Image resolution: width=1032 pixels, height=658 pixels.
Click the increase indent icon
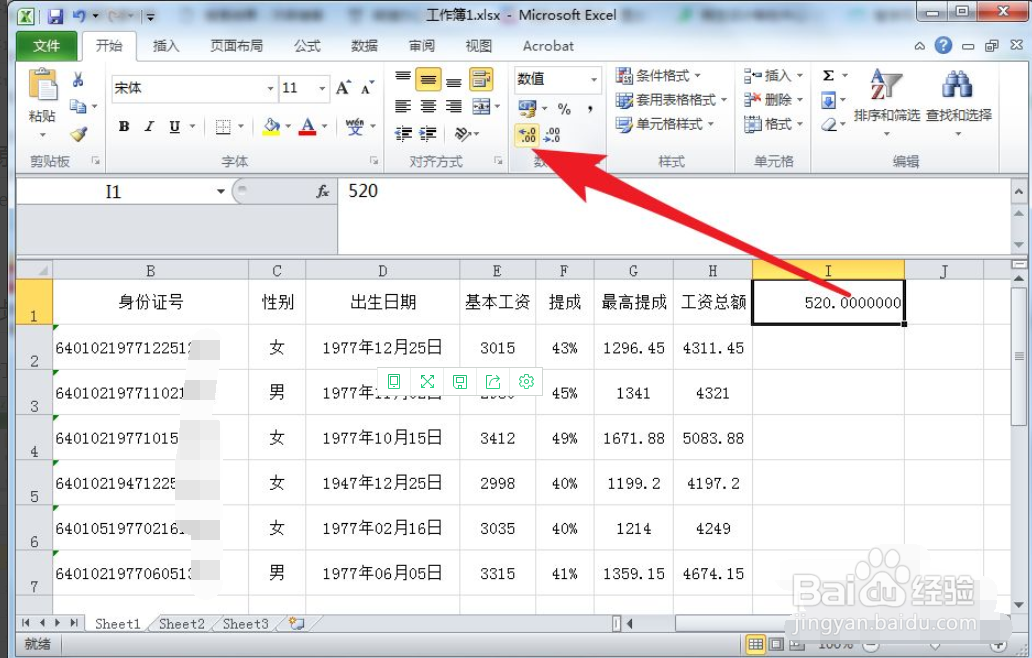pos(428,134)
